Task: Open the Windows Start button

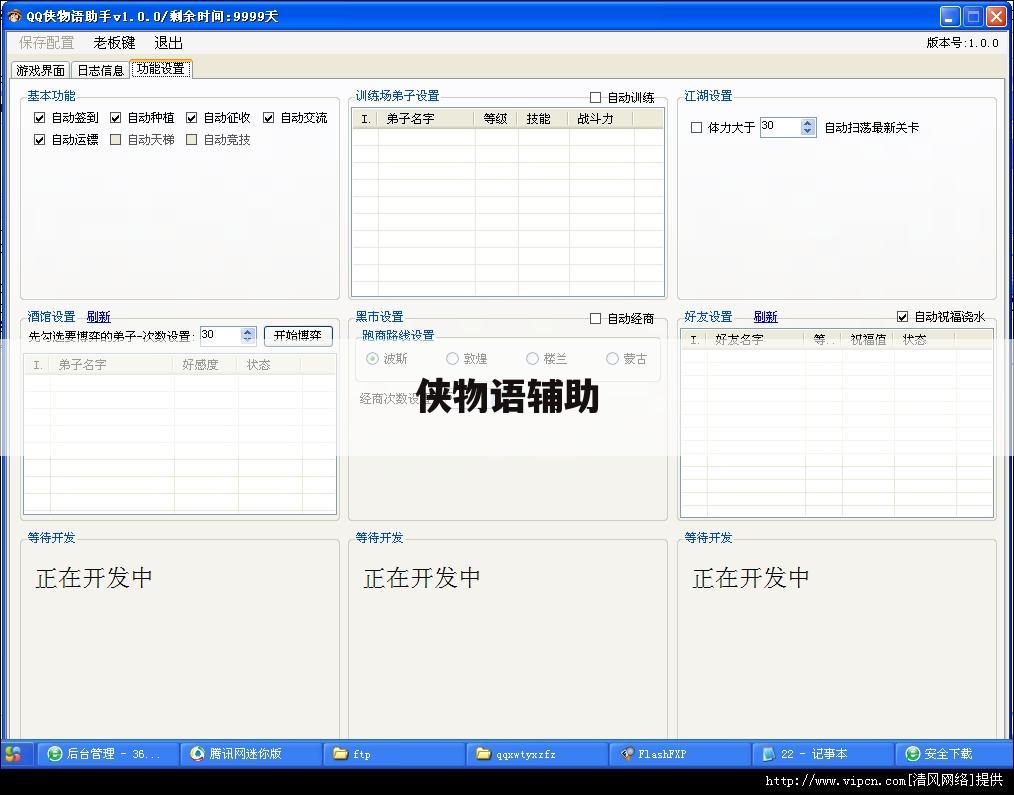Action: [x=14, y=754]
